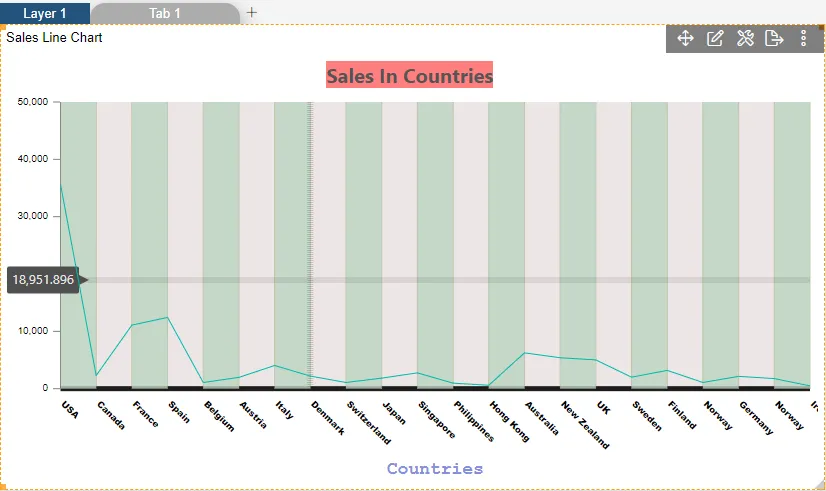Switch to the Layer 1 tab
This screenshot has width=826, height=491.
45,13
